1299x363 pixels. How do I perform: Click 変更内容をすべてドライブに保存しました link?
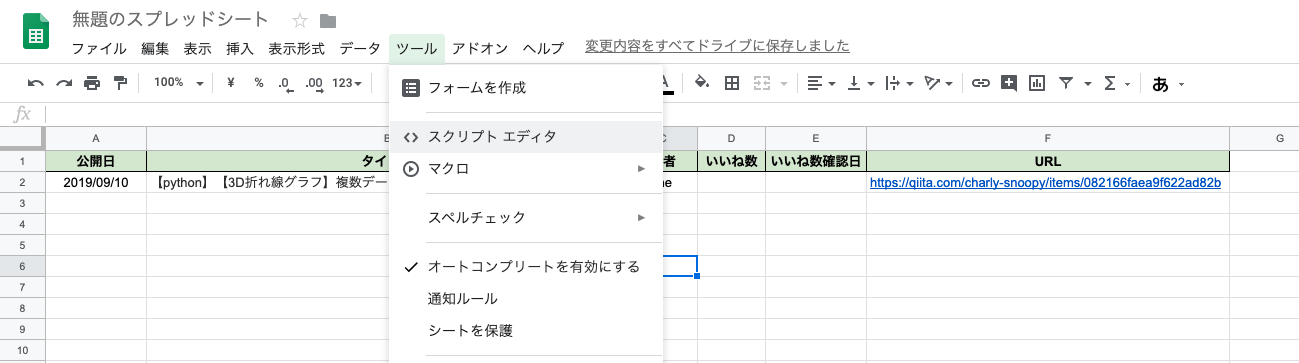pos(718,46)
